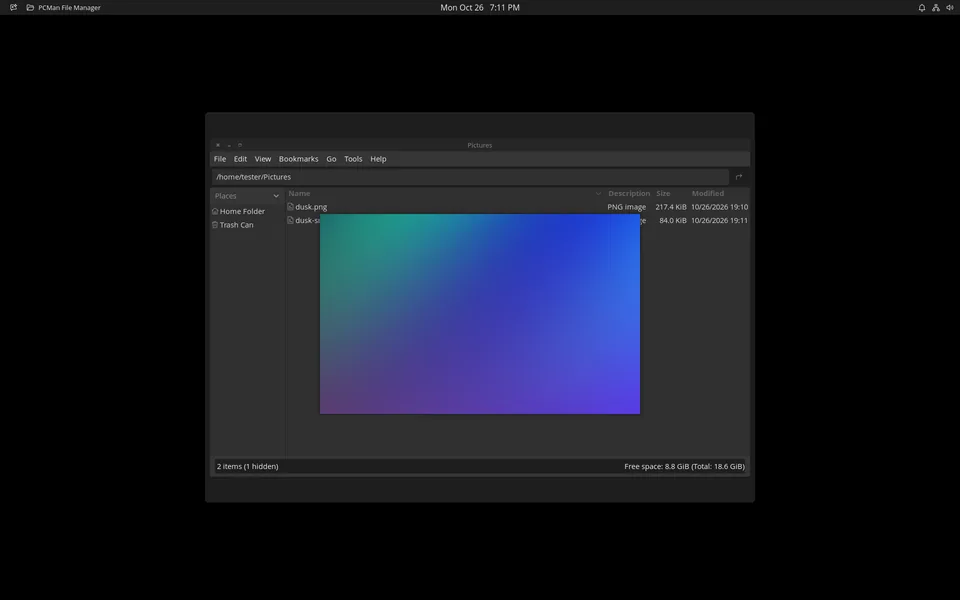Click the file icon next to dusk.png
The image size is (960, 600).
click(290, 207)
